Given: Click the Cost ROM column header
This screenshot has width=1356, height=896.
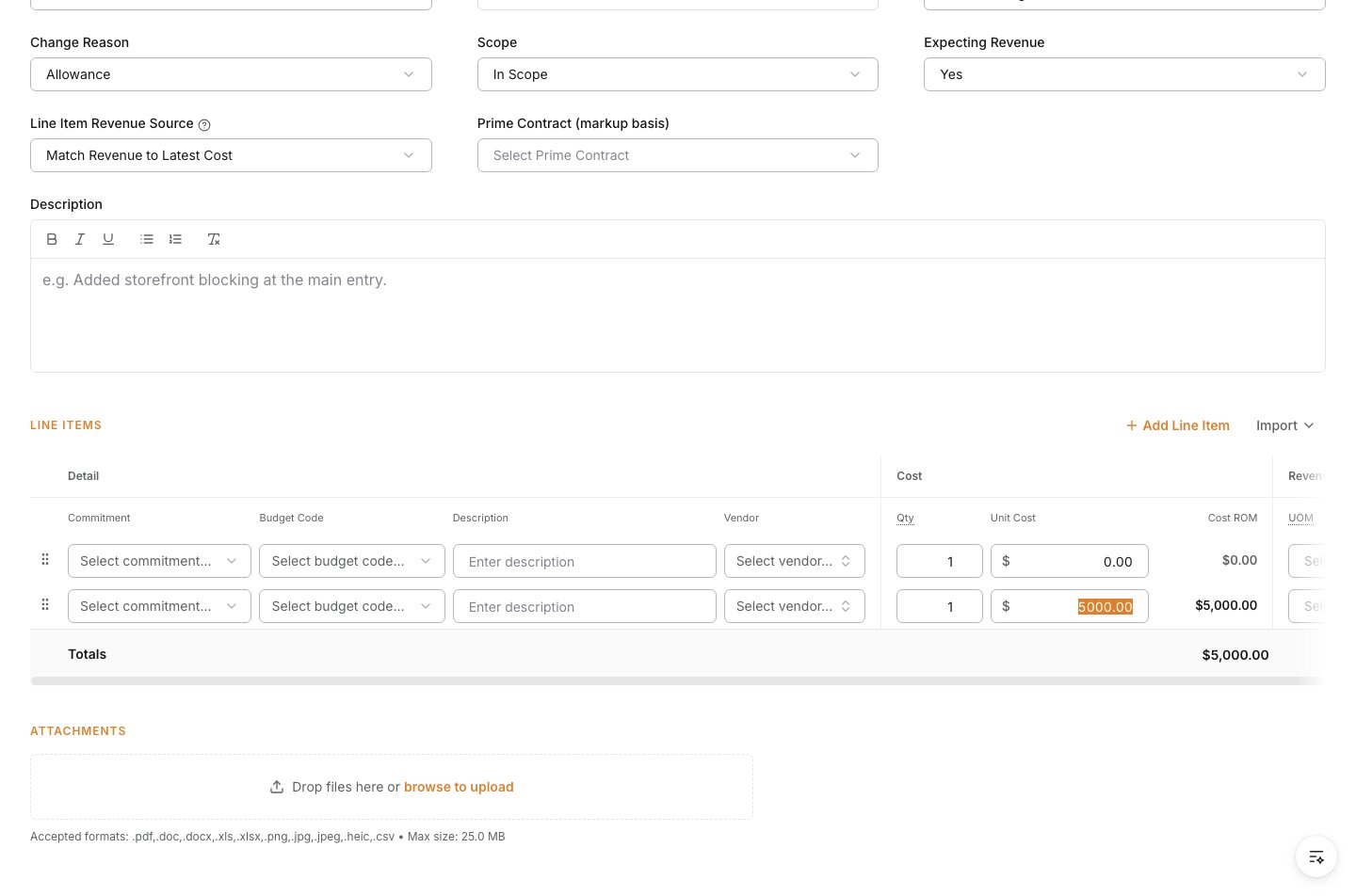Looking at the screenshot, I should point(1233,518).
